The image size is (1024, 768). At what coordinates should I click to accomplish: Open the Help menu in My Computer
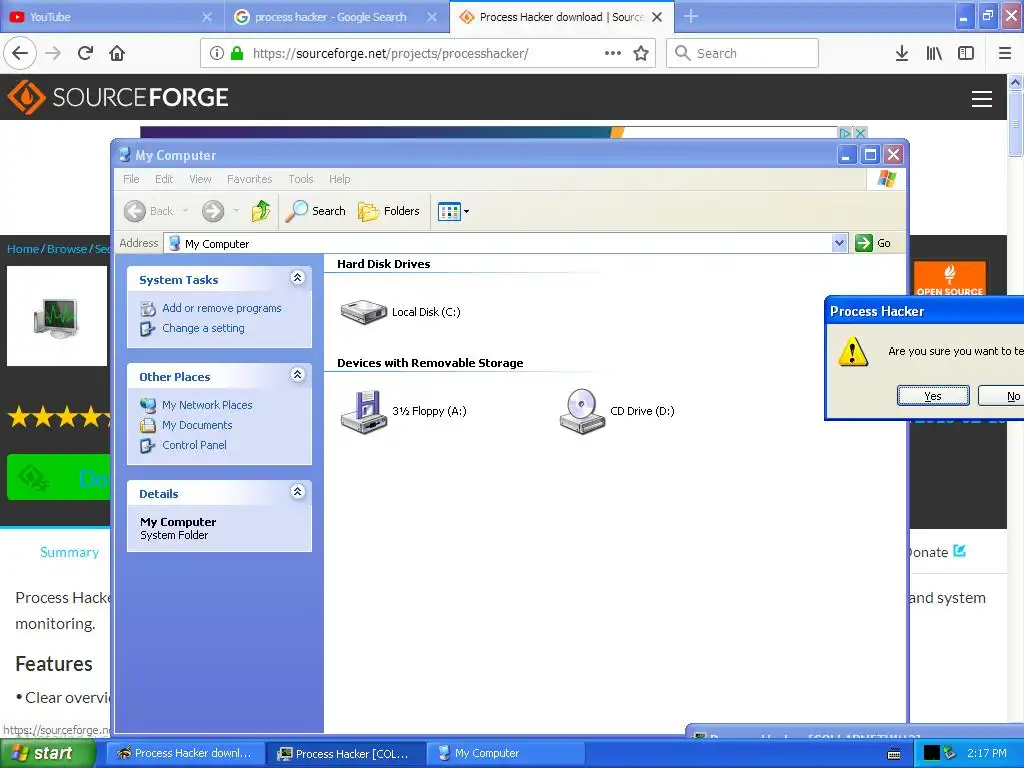tap(340, 179)
